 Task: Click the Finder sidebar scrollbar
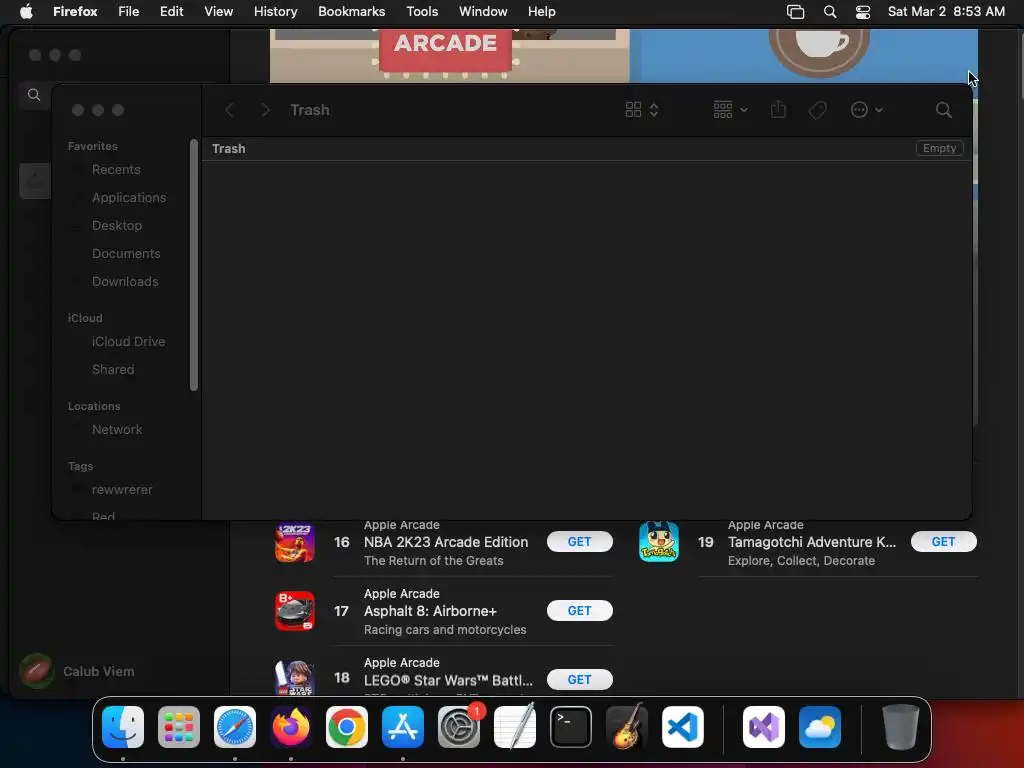point(193,265)
